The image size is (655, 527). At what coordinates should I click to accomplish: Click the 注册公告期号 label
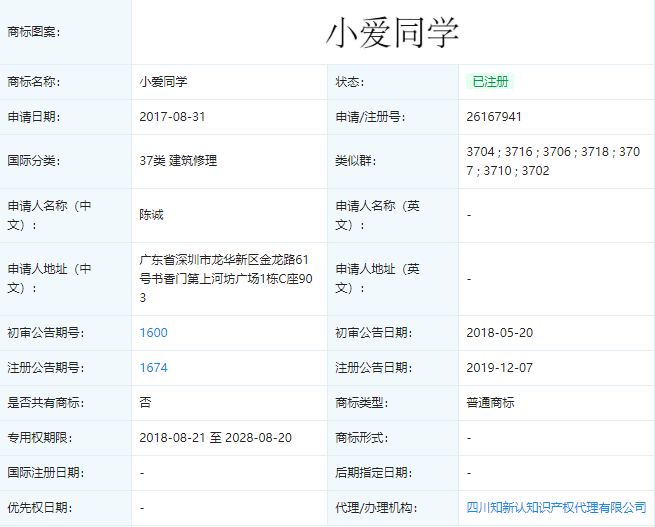pos(46,368)
